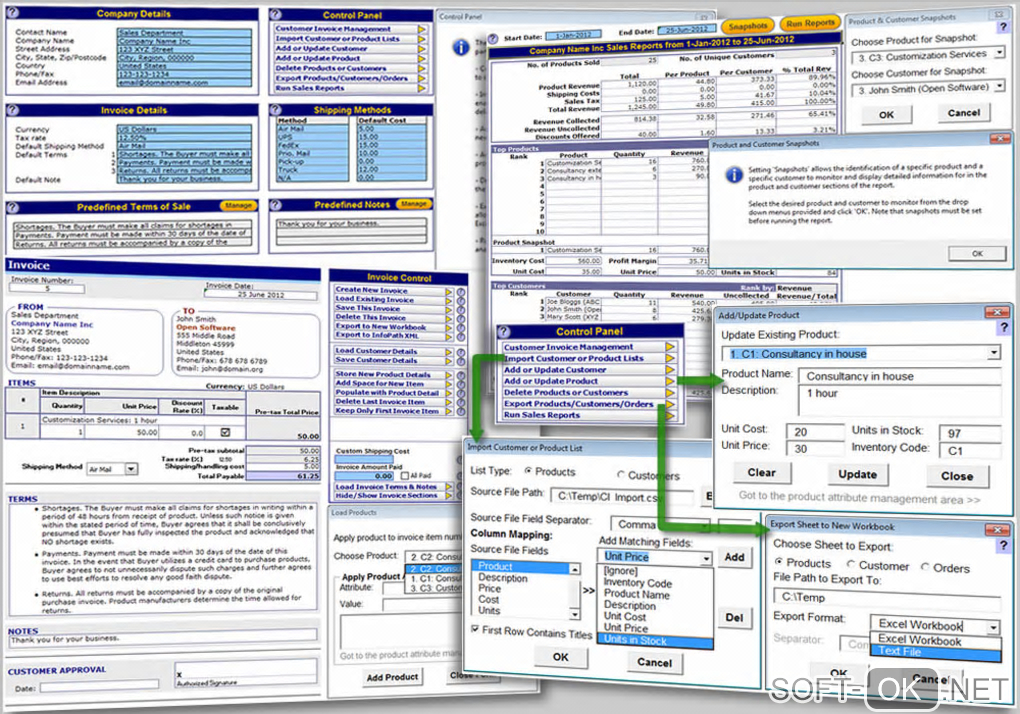Click Update button in Add/Update Product dialog
The image size is (1020, 714).
point(857,475)
